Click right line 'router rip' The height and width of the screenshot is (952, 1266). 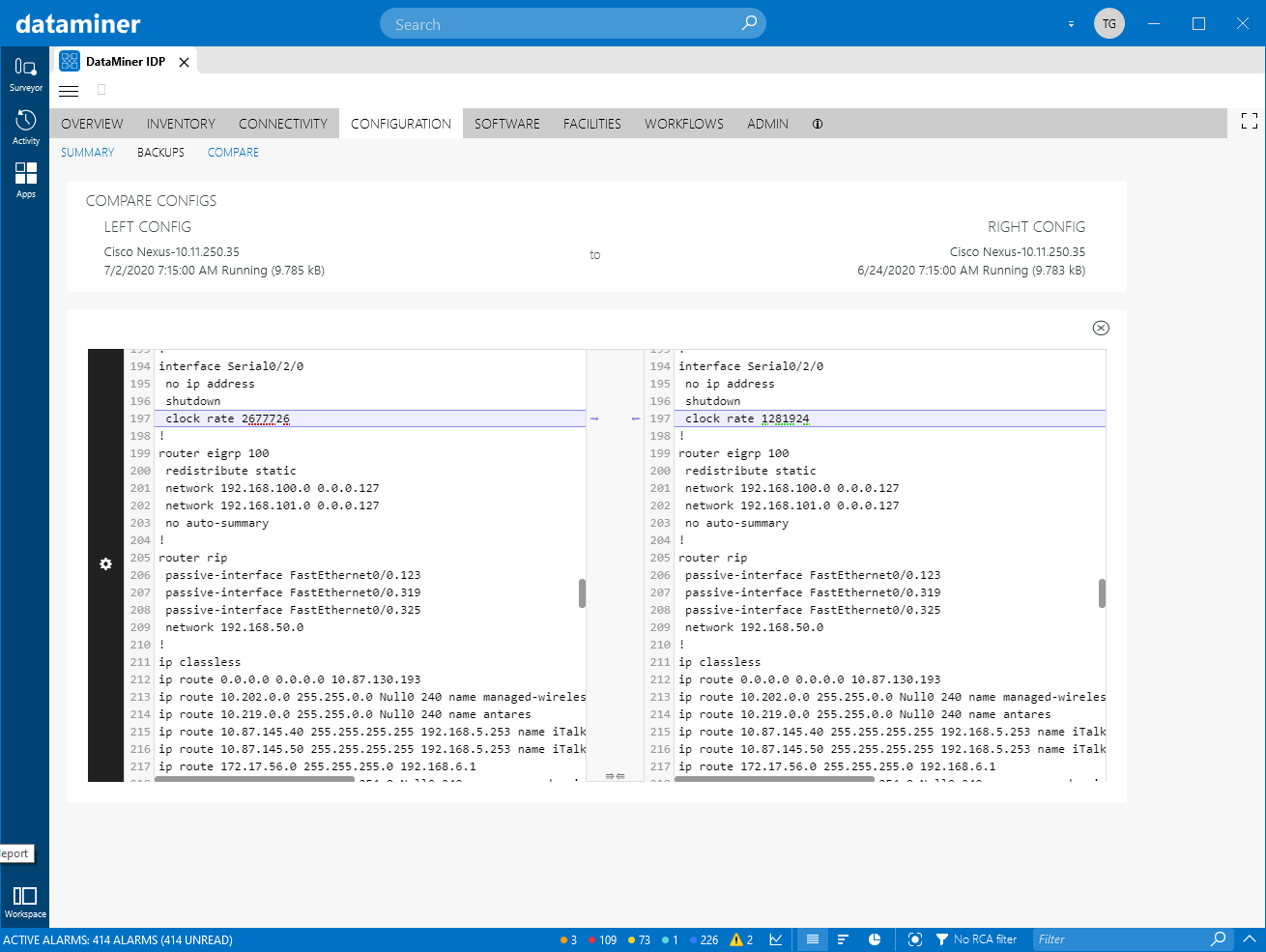click(713, 558)
